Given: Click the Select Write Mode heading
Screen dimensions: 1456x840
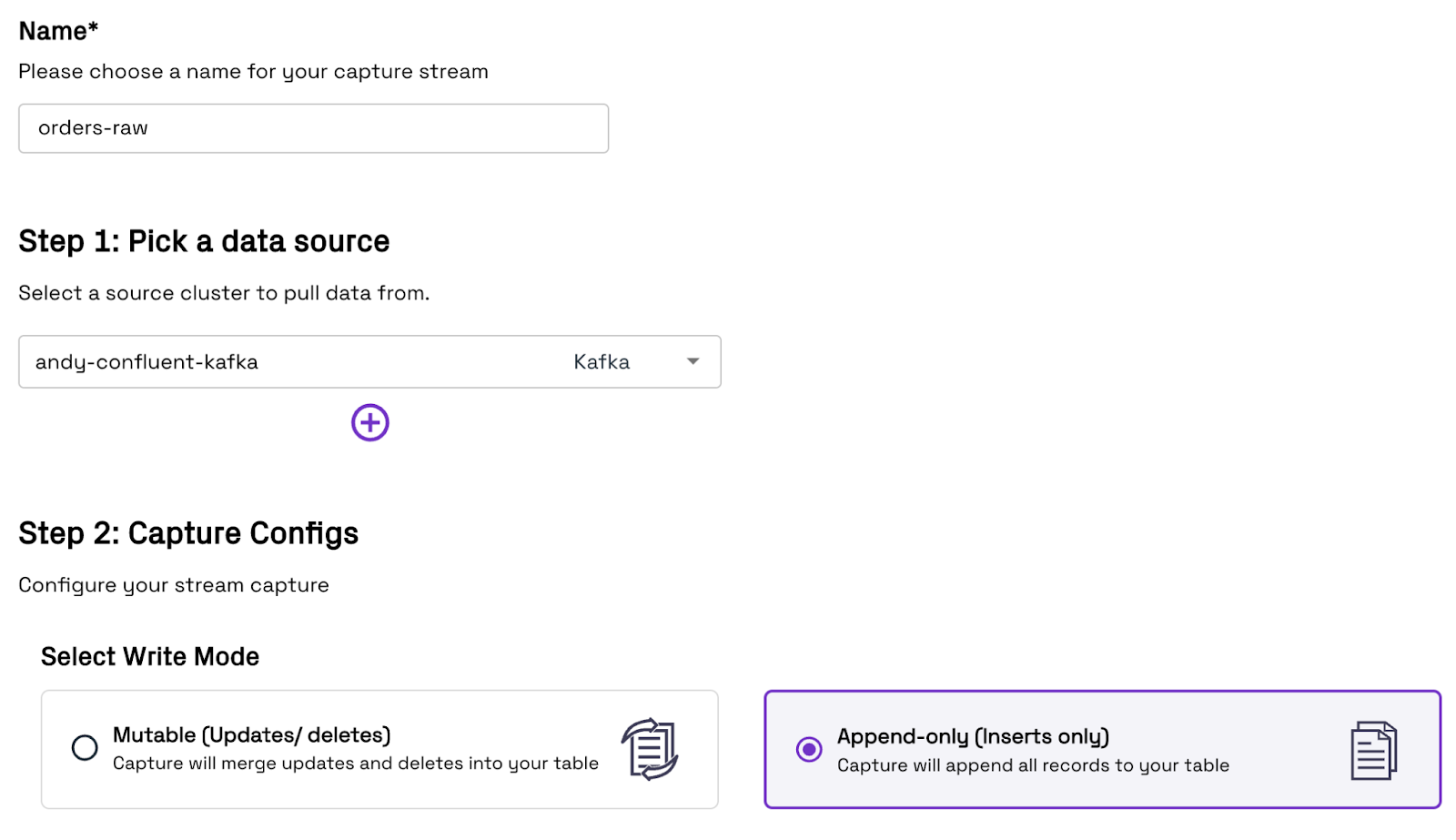Looking at the screenshot, I should (150, 656).
